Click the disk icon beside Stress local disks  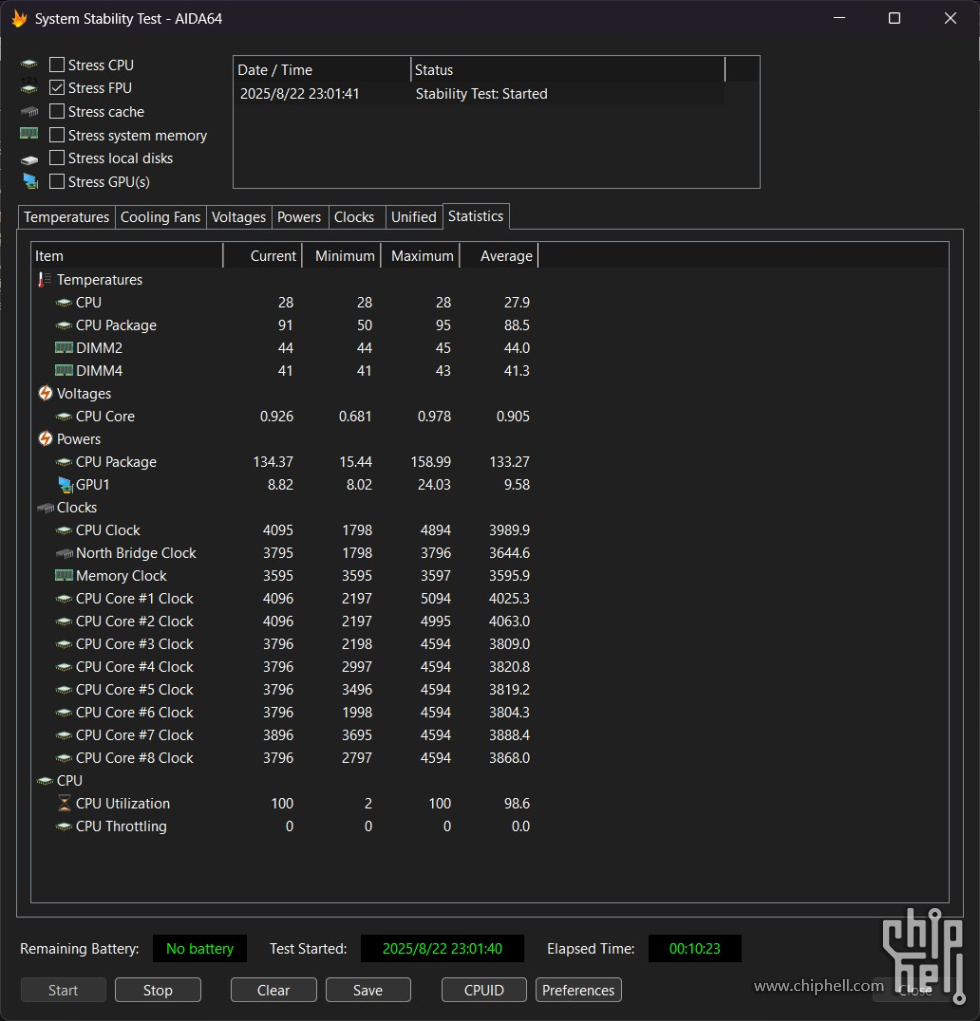29,159
